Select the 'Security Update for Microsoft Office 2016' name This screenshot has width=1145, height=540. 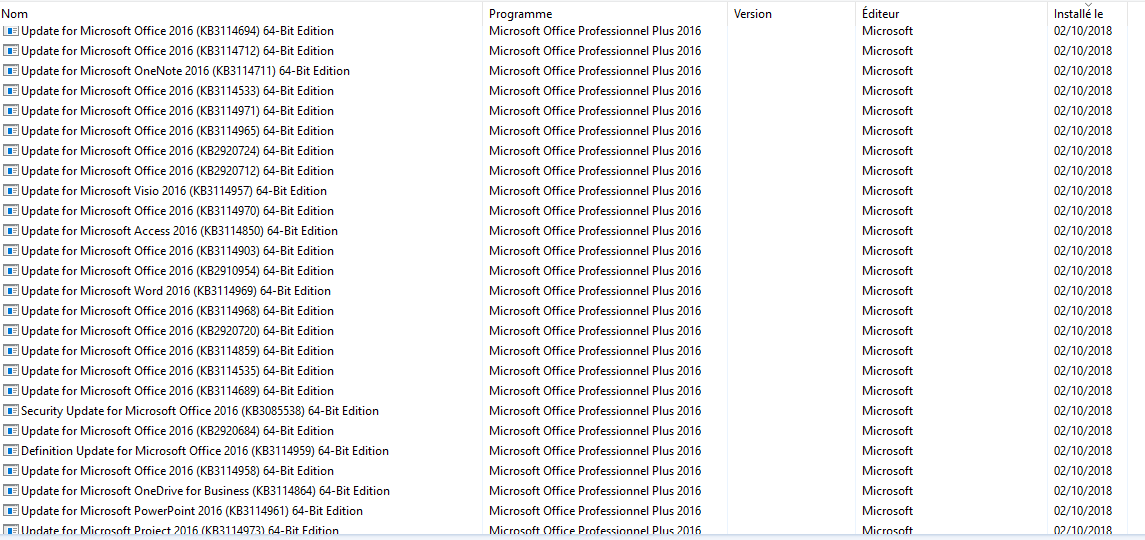click(200, 410)
